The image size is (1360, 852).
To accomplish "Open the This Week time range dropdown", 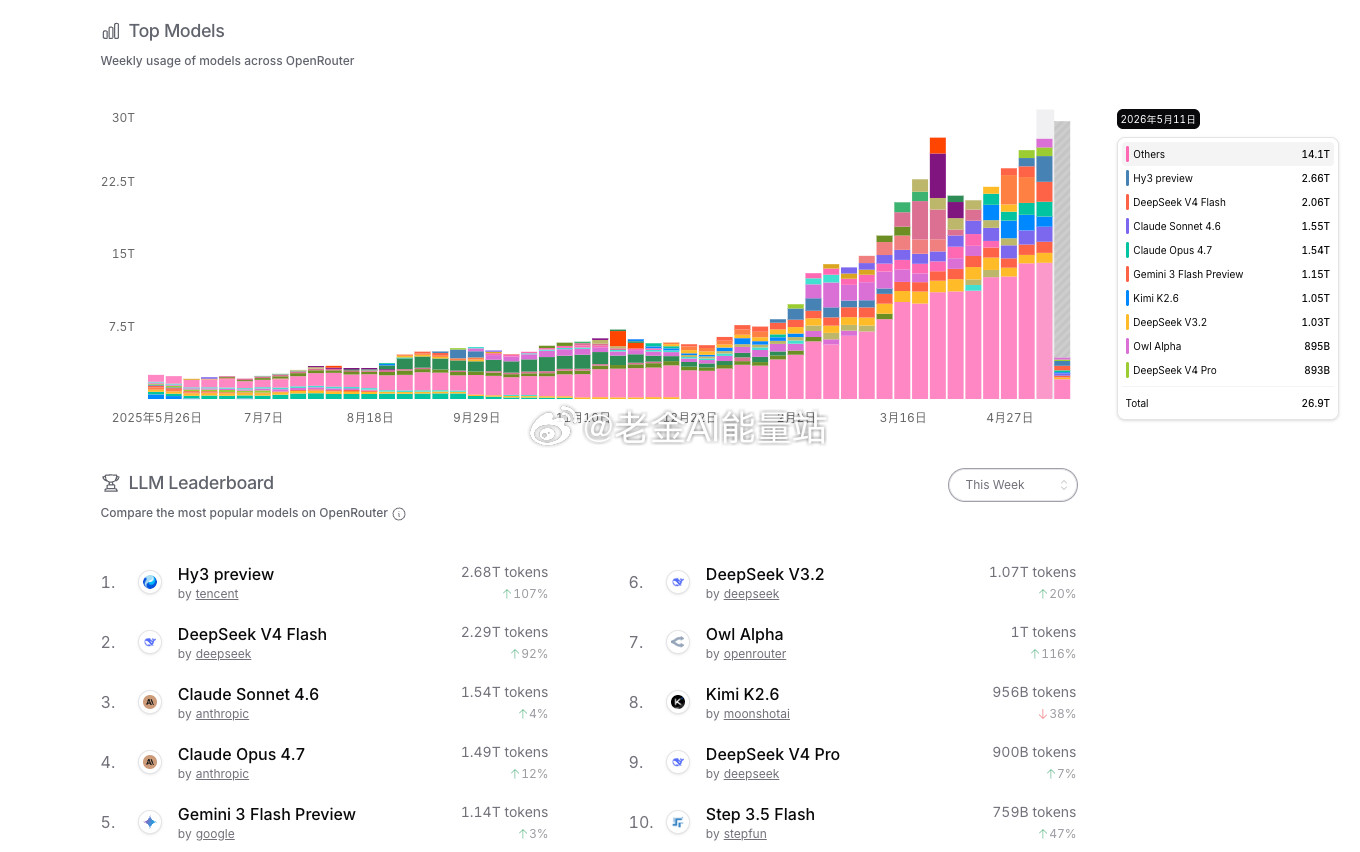I will point(1013,485).
